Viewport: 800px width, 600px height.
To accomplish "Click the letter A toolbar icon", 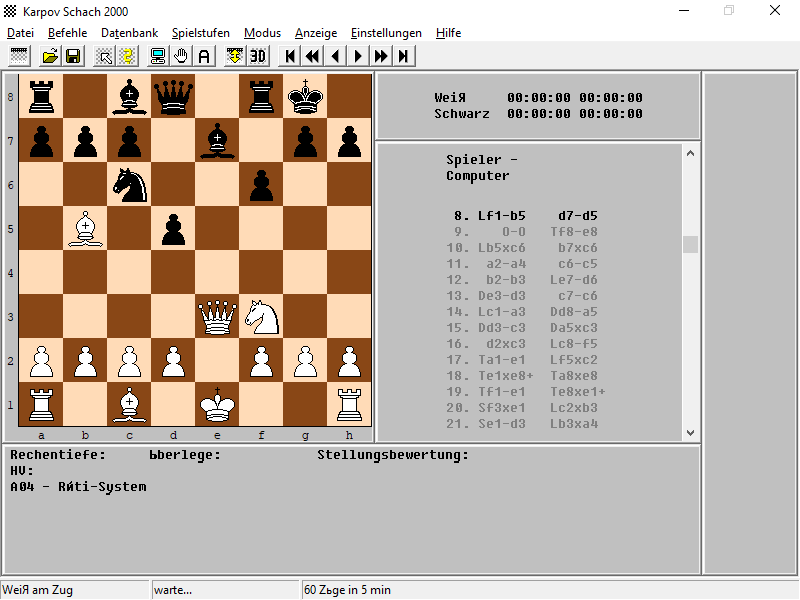I will [204, 56].
